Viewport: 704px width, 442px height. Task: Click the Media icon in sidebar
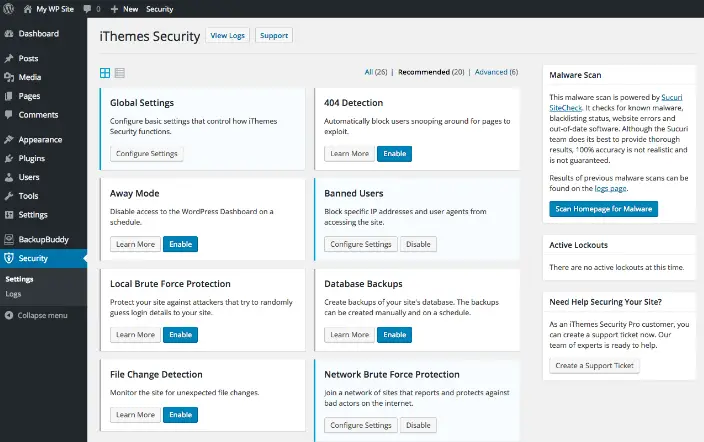[9, 77]
